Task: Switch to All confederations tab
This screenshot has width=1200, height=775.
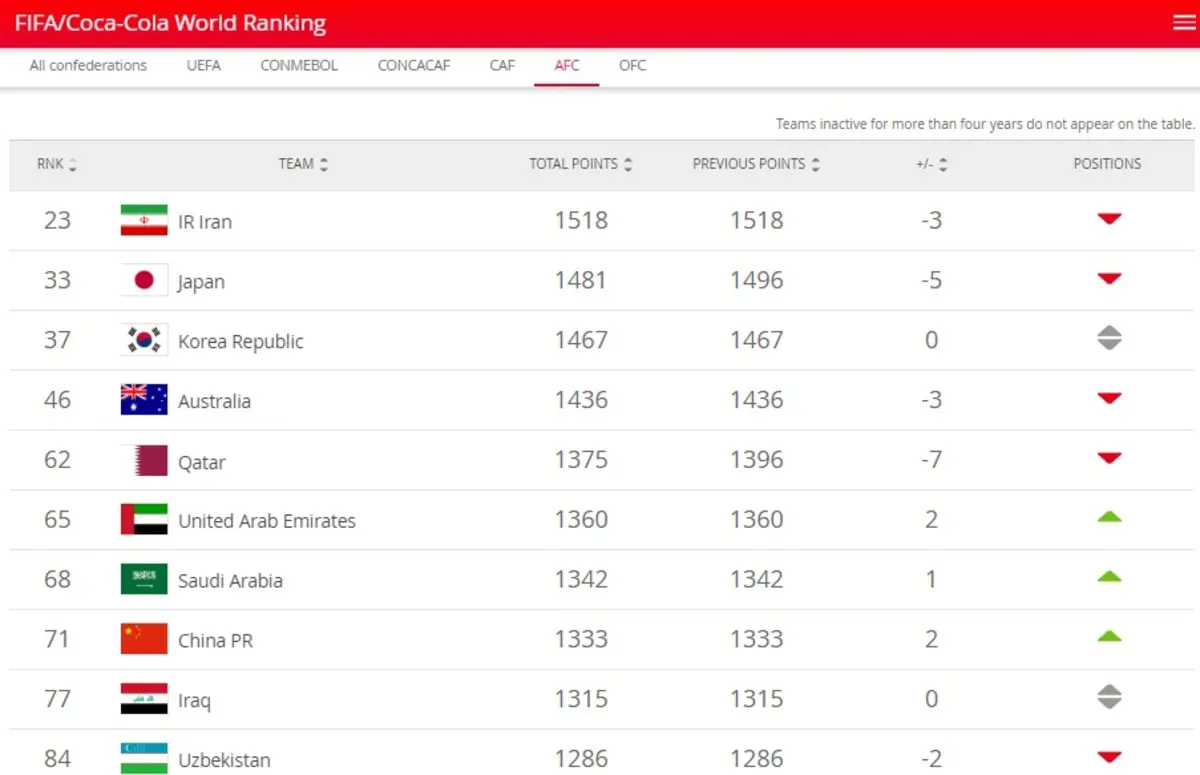Action: click(88, 65)
